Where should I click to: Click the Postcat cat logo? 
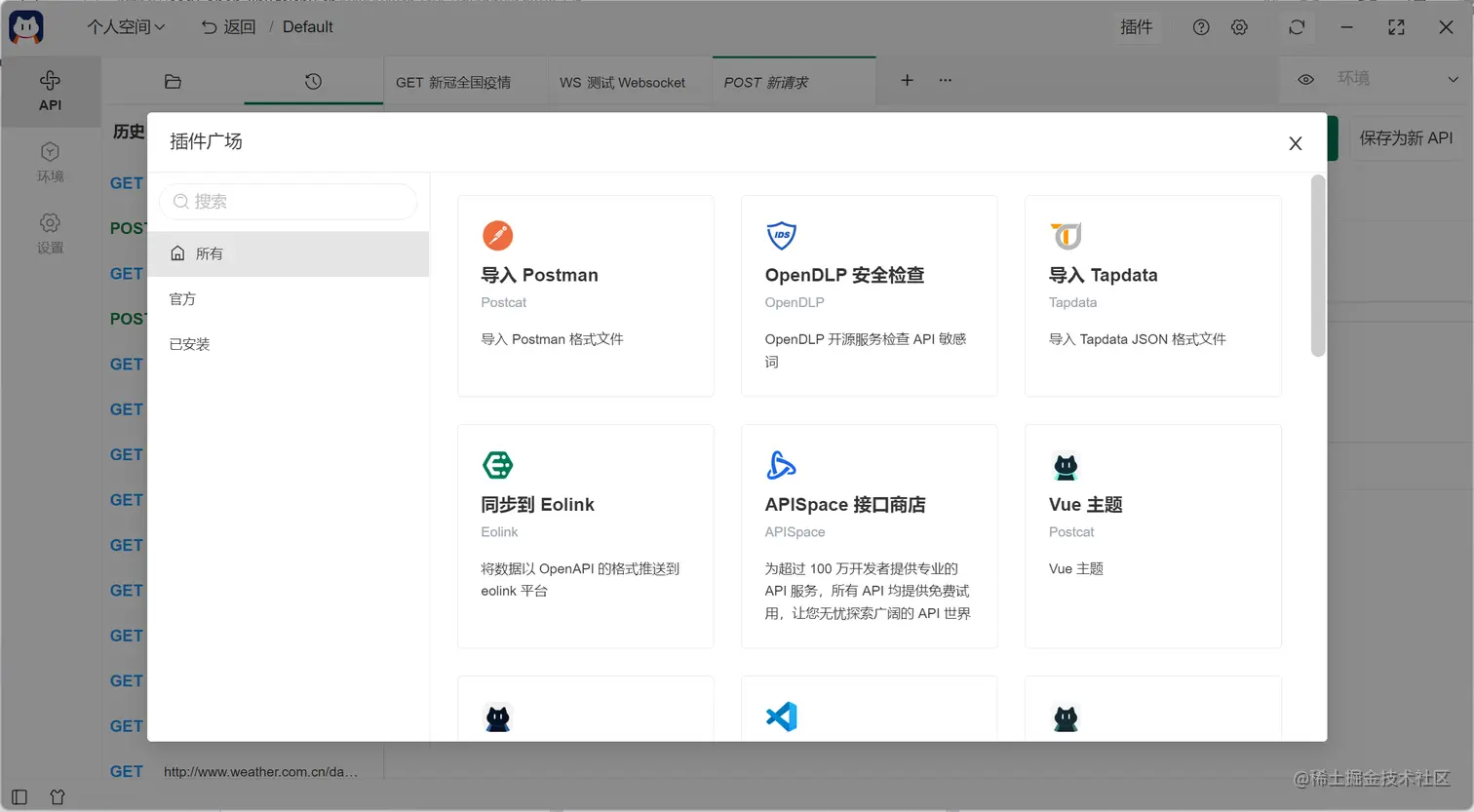(x=26, y=27)
